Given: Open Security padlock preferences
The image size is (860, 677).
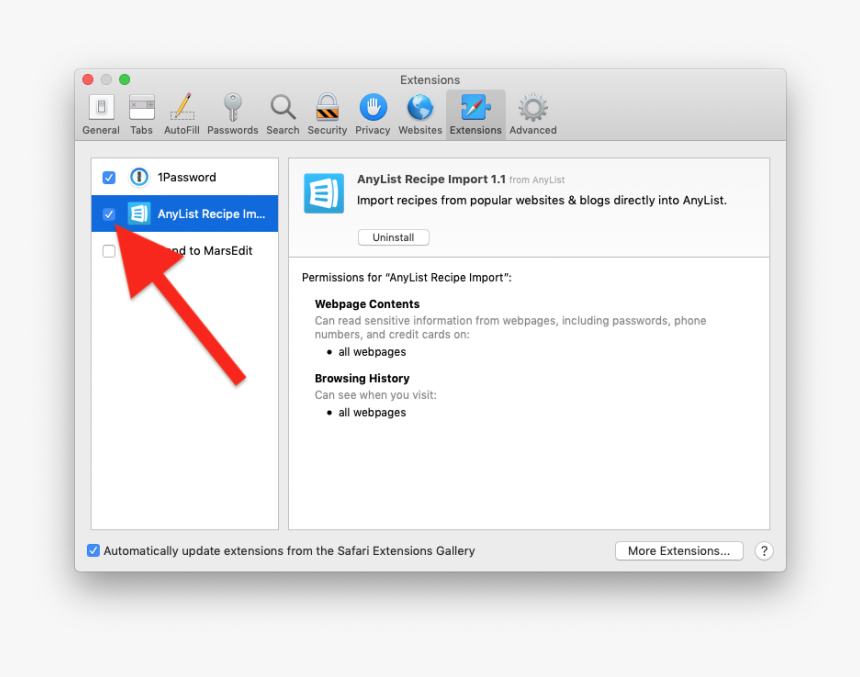Looking at the screenshot, I should (327, 114).
